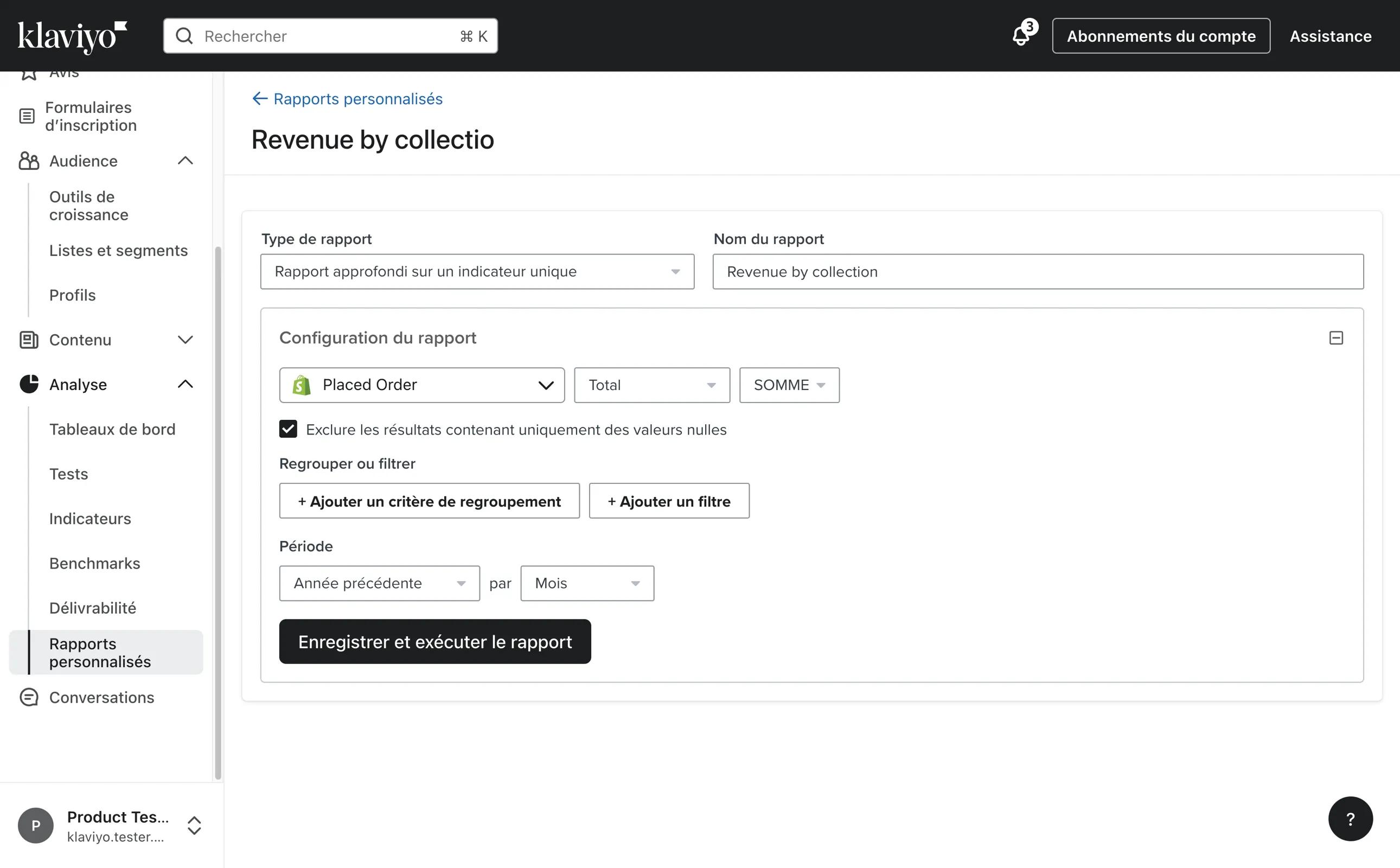Click the back arrow beside Rapports personnalisés
Viewport: 1400px width, 868px height.
click(x=260, y=99)
